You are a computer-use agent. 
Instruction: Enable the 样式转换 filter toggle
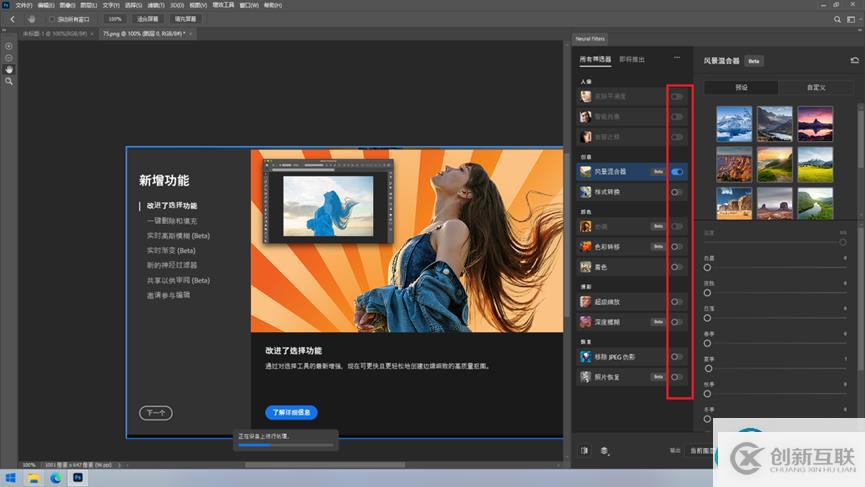(x=677, y=191)
